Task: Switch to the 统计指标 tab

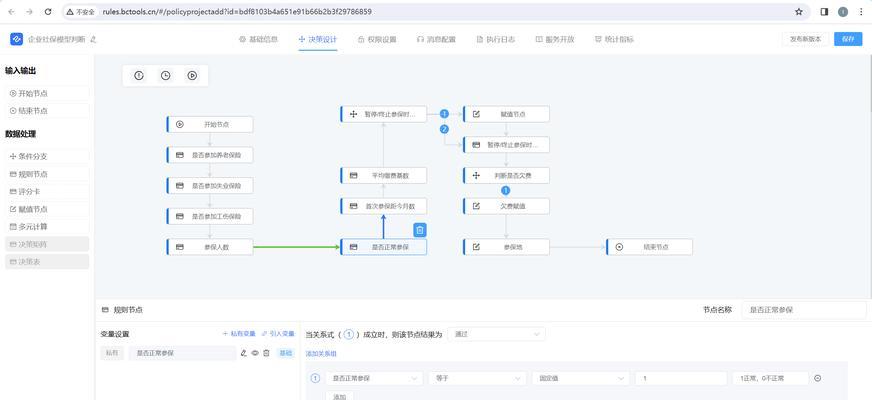Action: [x=614, y=39]
